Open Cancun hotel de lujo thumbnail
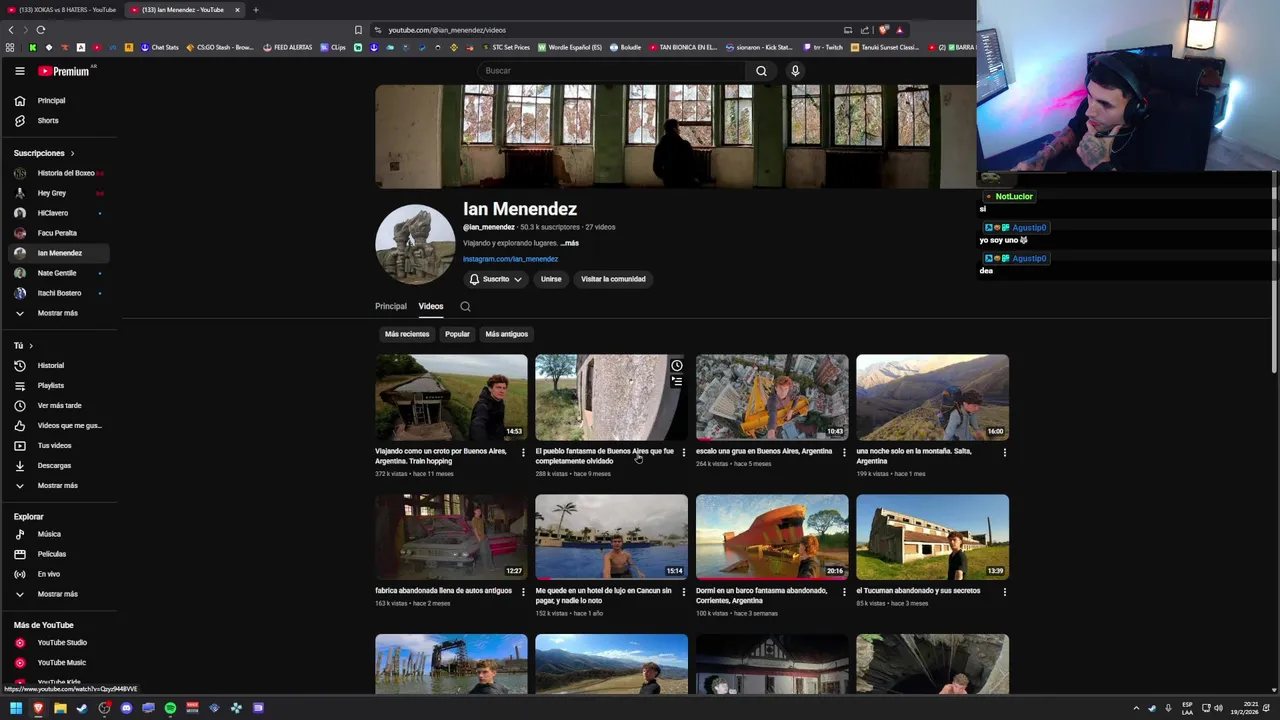The height and width of the screenshot is (720, 1280). (x=611, y=537)
